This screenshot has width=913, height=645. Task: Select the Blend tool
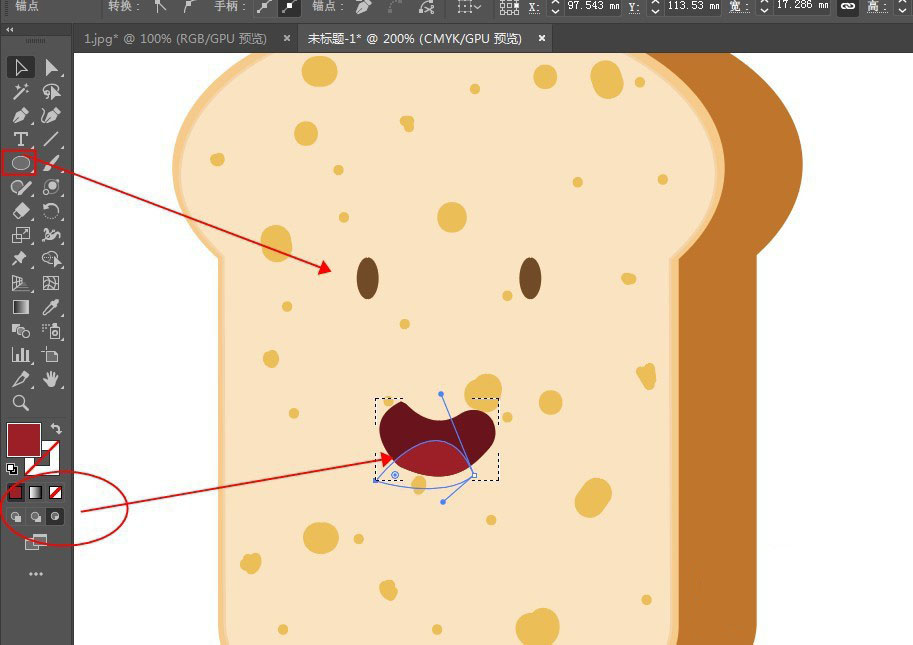(x=21, y=331)
